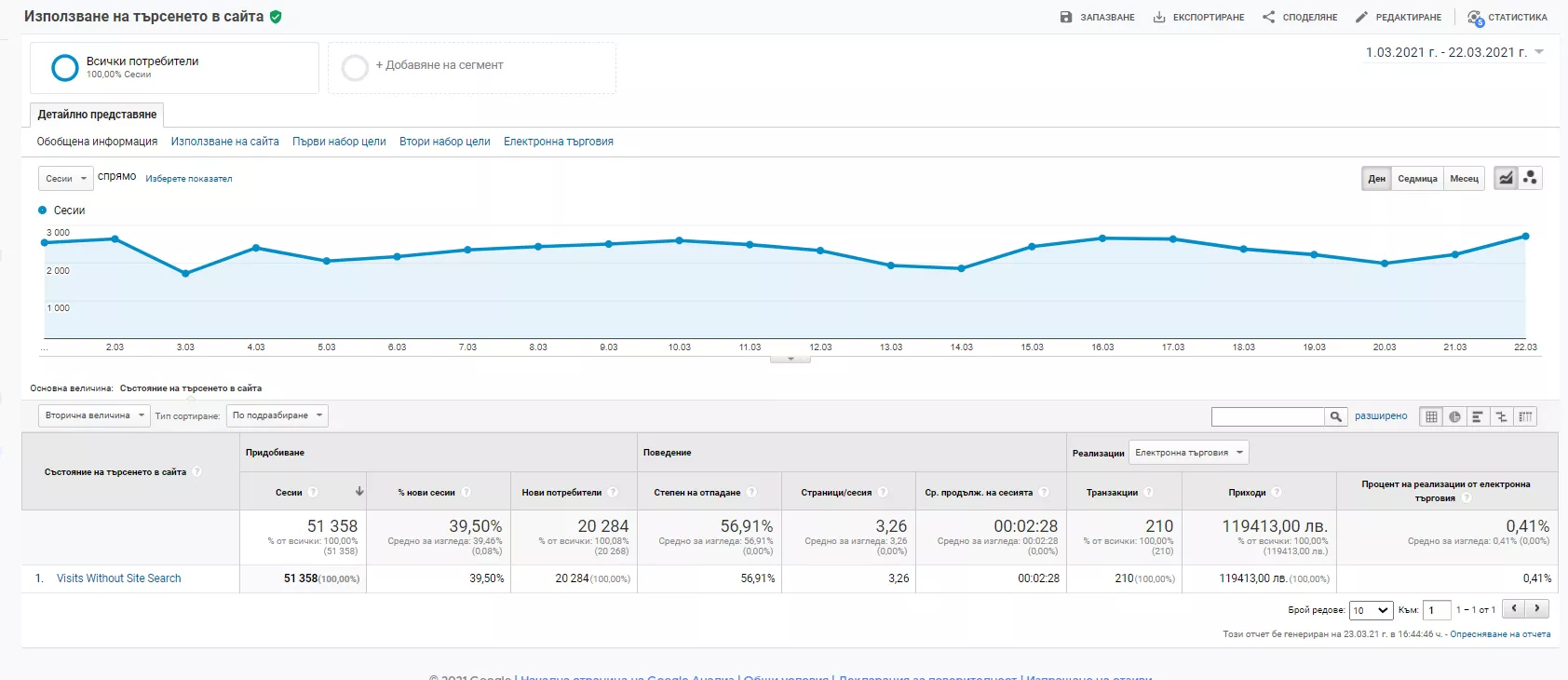Switch to motion chart icon
The height and width of the screenshot is (680, 1568).
[x=1530, y=178]
